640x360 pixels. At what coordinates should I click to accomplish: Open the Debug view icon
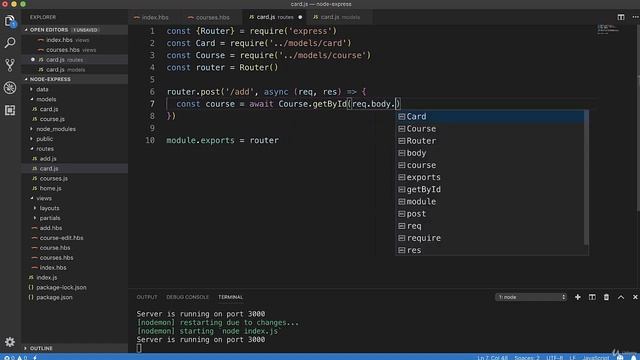10,88
